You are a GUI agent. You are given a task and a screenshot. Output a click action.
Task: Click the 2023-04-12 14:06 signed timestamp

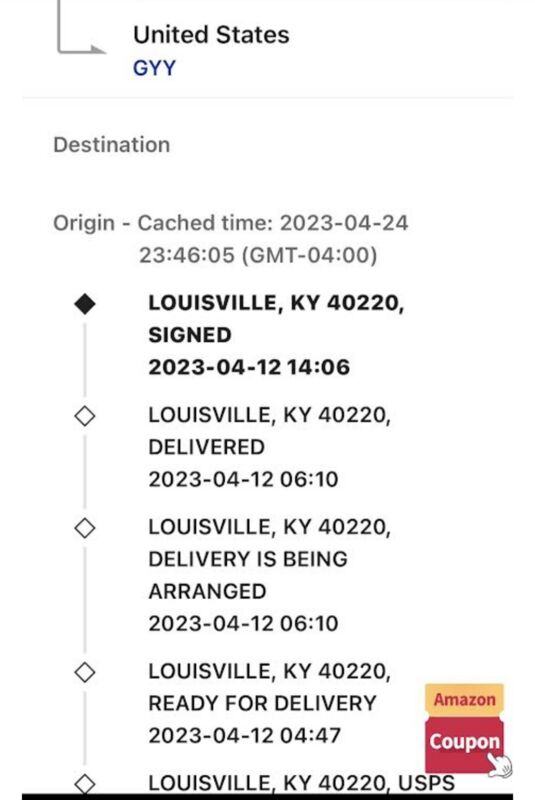(249, 367)
